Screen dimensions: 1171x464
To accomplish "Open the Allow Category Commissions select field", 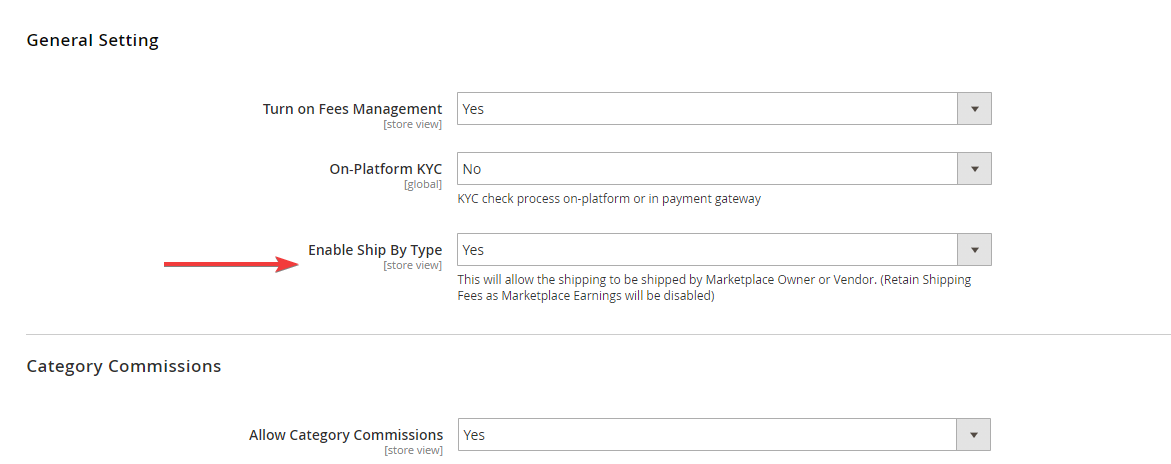I will (707, 435).
